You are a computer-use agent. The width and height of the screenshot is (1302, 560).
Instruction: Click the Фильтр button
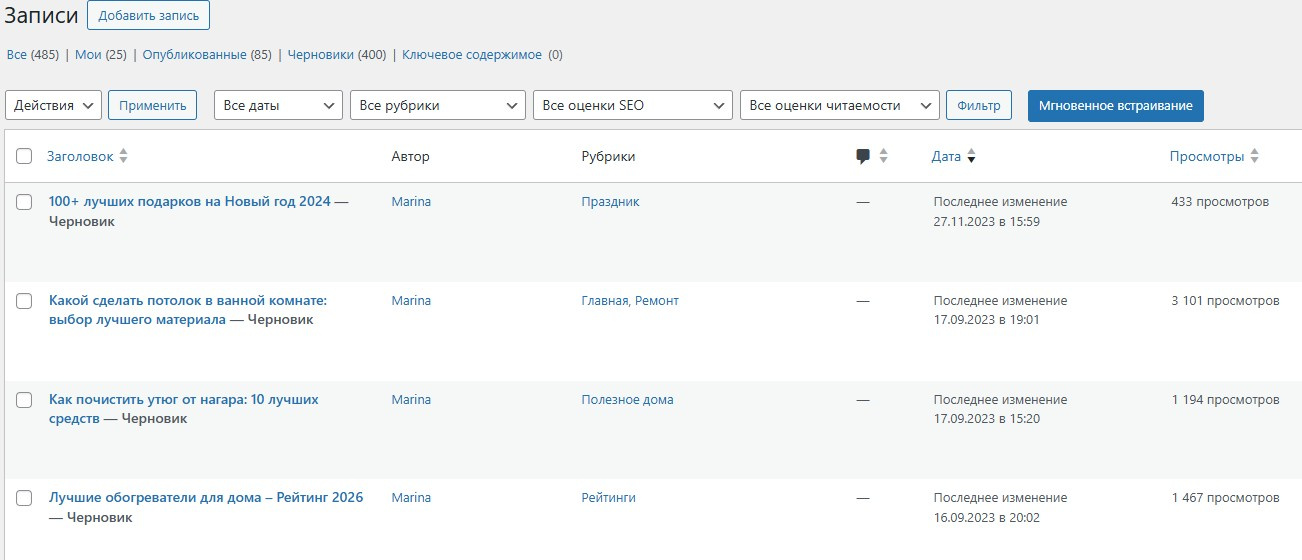point(978,105)
